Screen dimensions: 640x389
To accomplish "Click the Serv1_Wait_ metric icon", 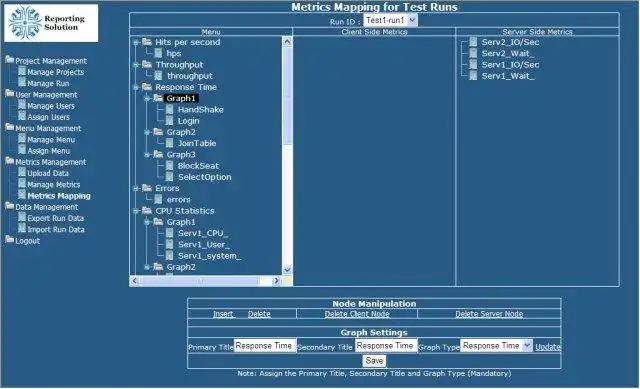I will coord(473,76).
